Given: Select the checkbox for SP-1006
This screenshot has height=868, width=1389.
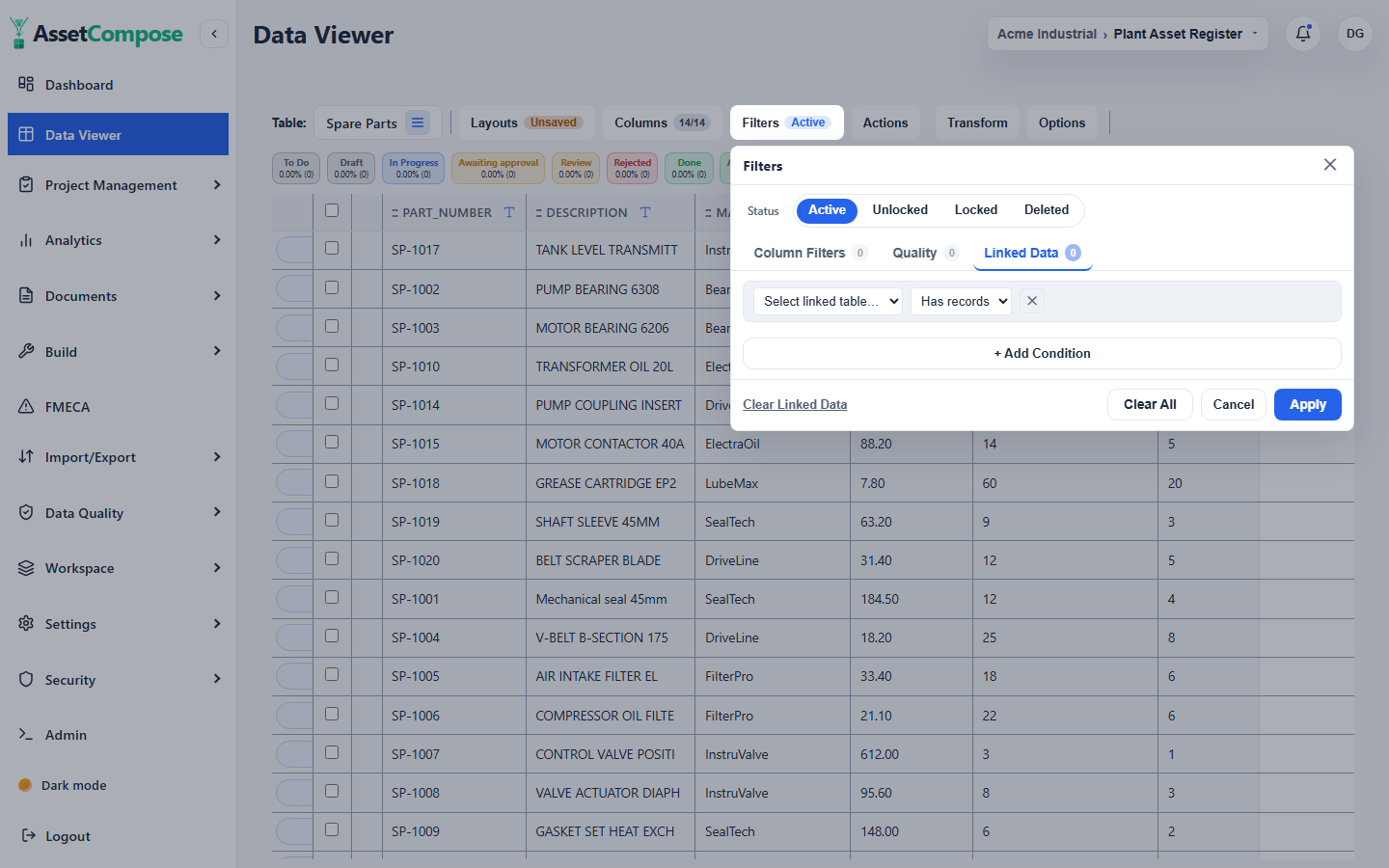Looking at the screenshot, I should point(332,714).
